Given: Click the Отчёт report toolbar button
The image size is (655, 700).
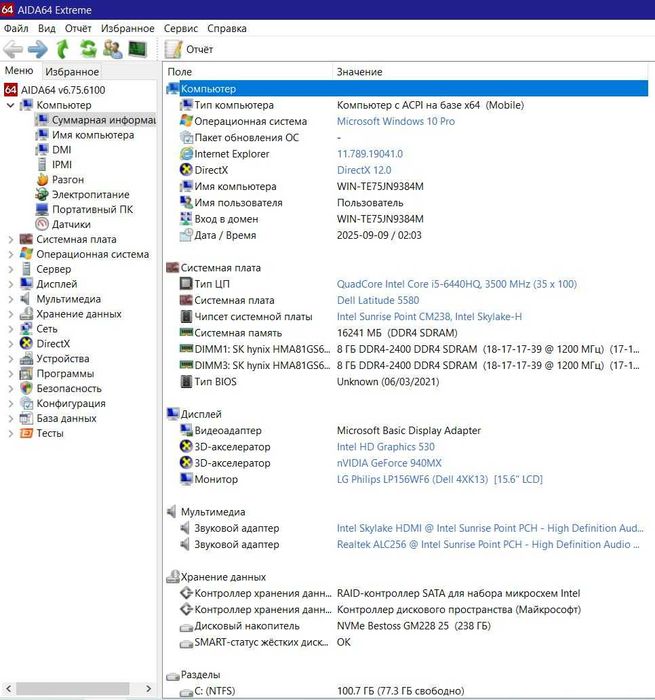Looking at the screenshot, I should tap(189, 49).
